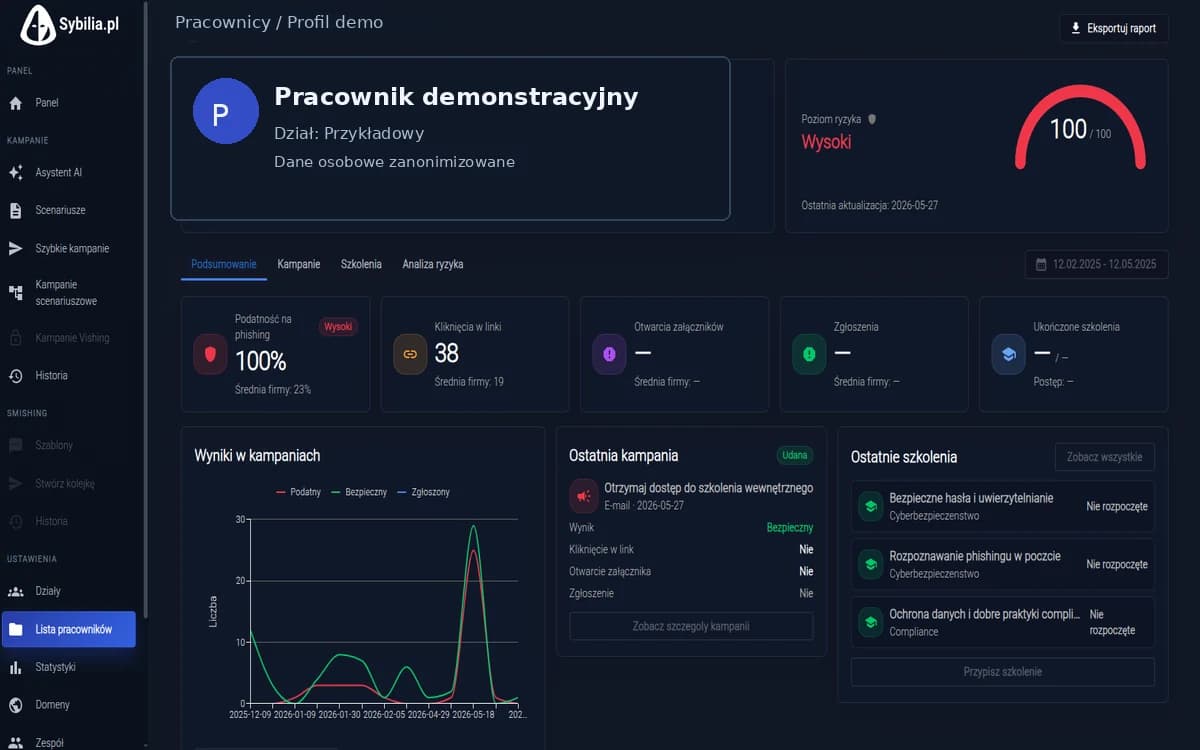Click the red risk gauge showing 100

[x=1080, y=127]
